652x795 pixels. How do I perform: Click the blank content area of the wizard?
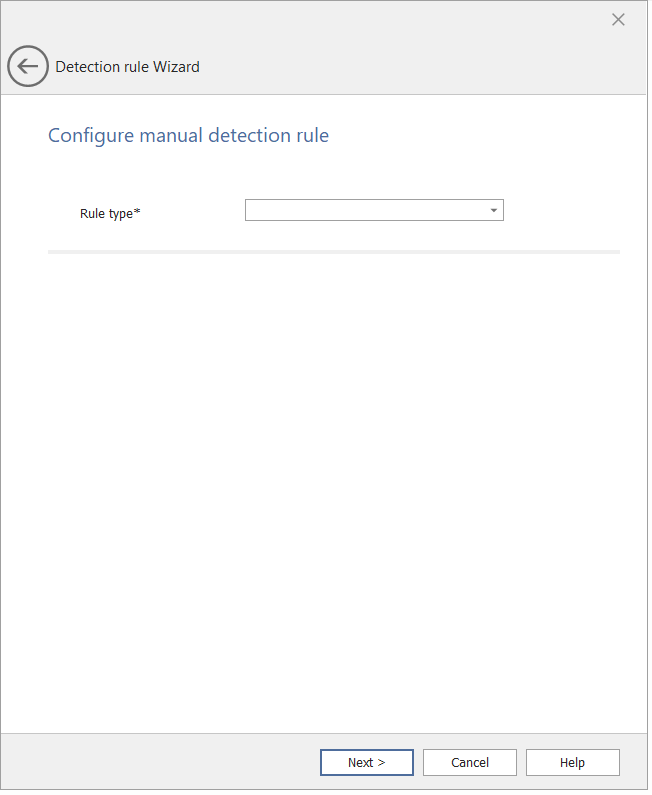333,480
